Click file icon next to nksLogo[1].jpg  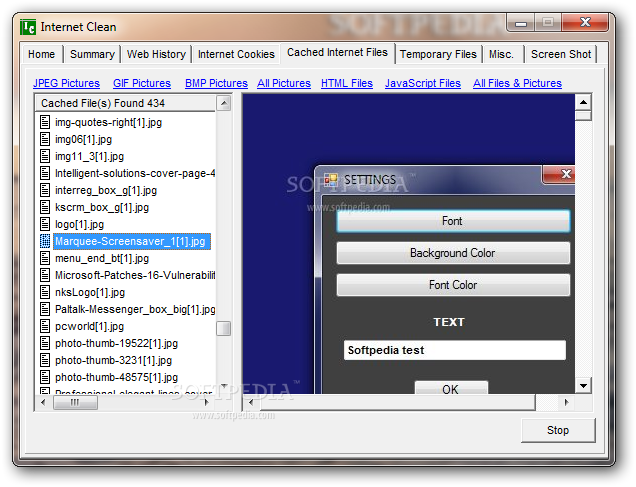coord(45,292)
